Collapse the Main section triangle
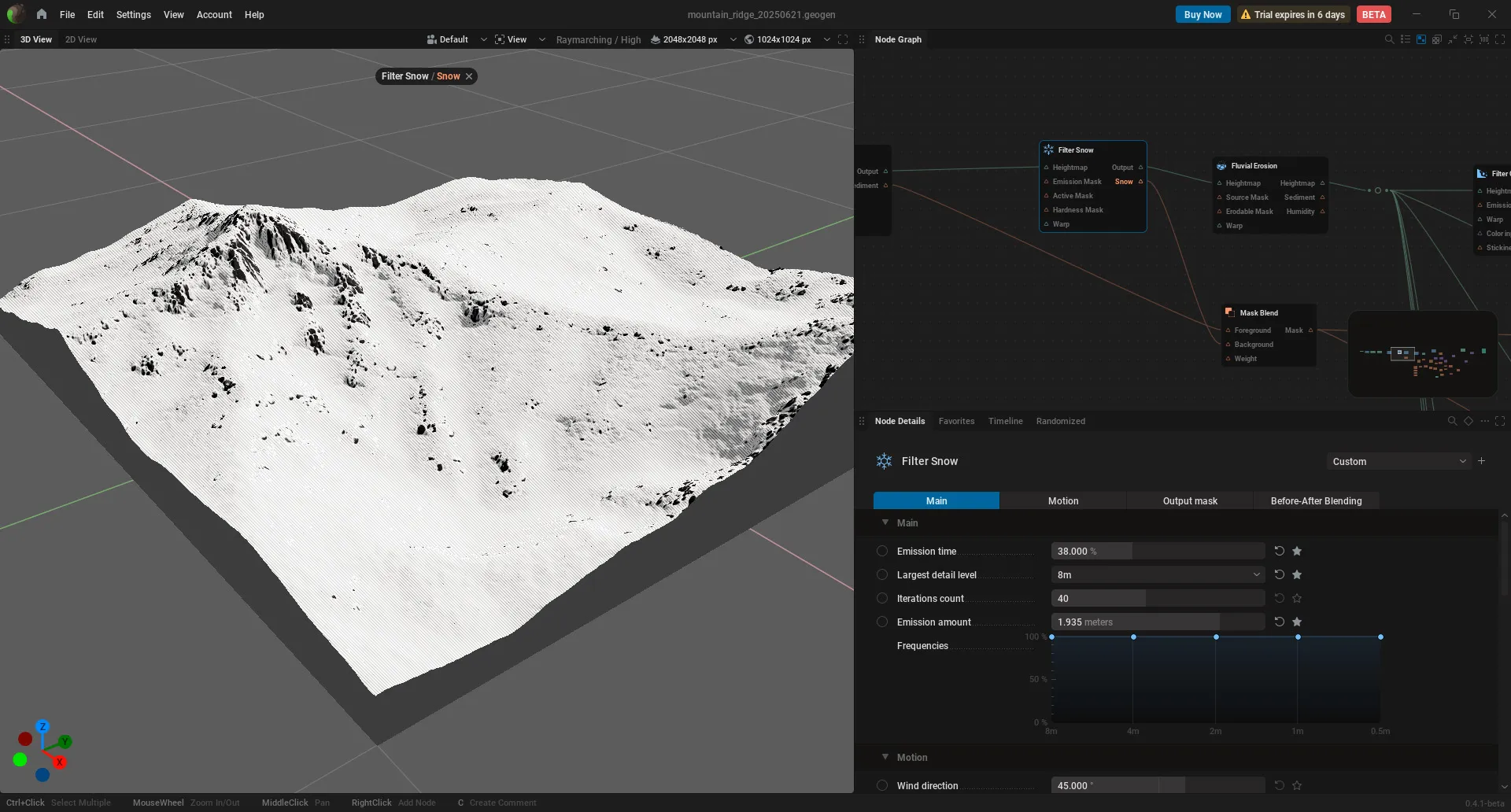The image size is (1511, 812). tap(885, 522)
